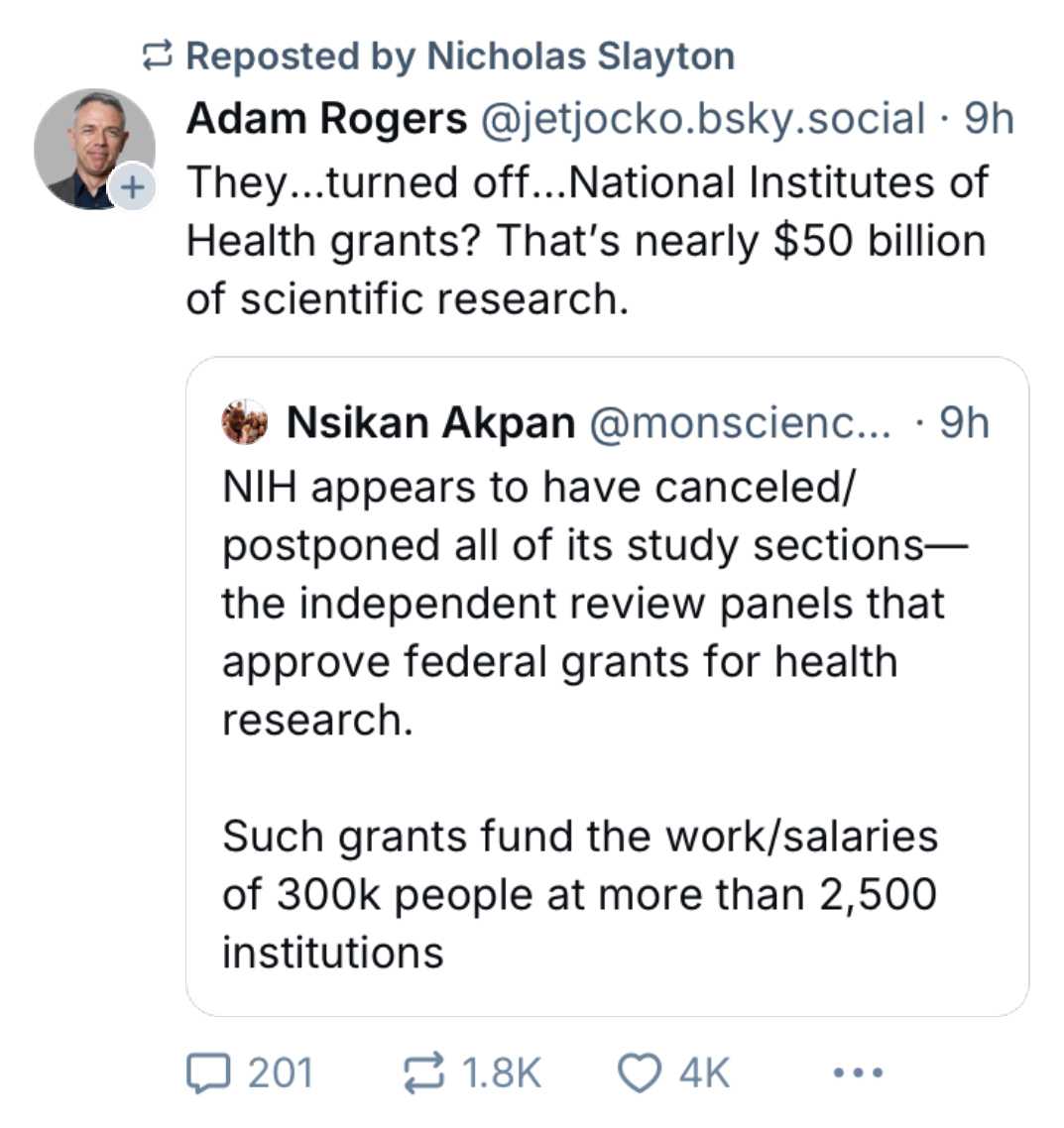The height and width of the screenshot is (1128, 1064).
Task: Tap the repost arrows icon below post
Action: point(423,1073)
